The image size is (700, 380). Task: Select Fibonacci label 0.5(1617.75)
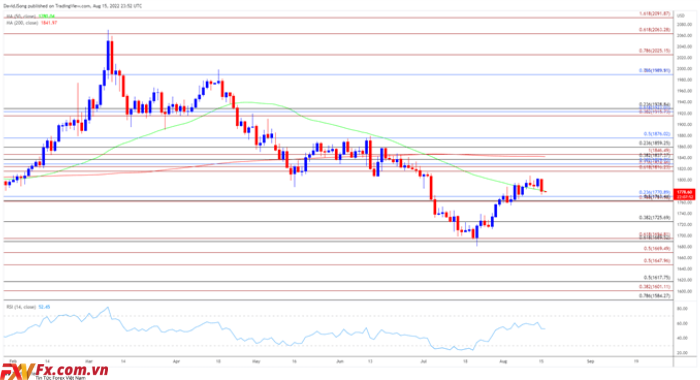tap(657, 277)
